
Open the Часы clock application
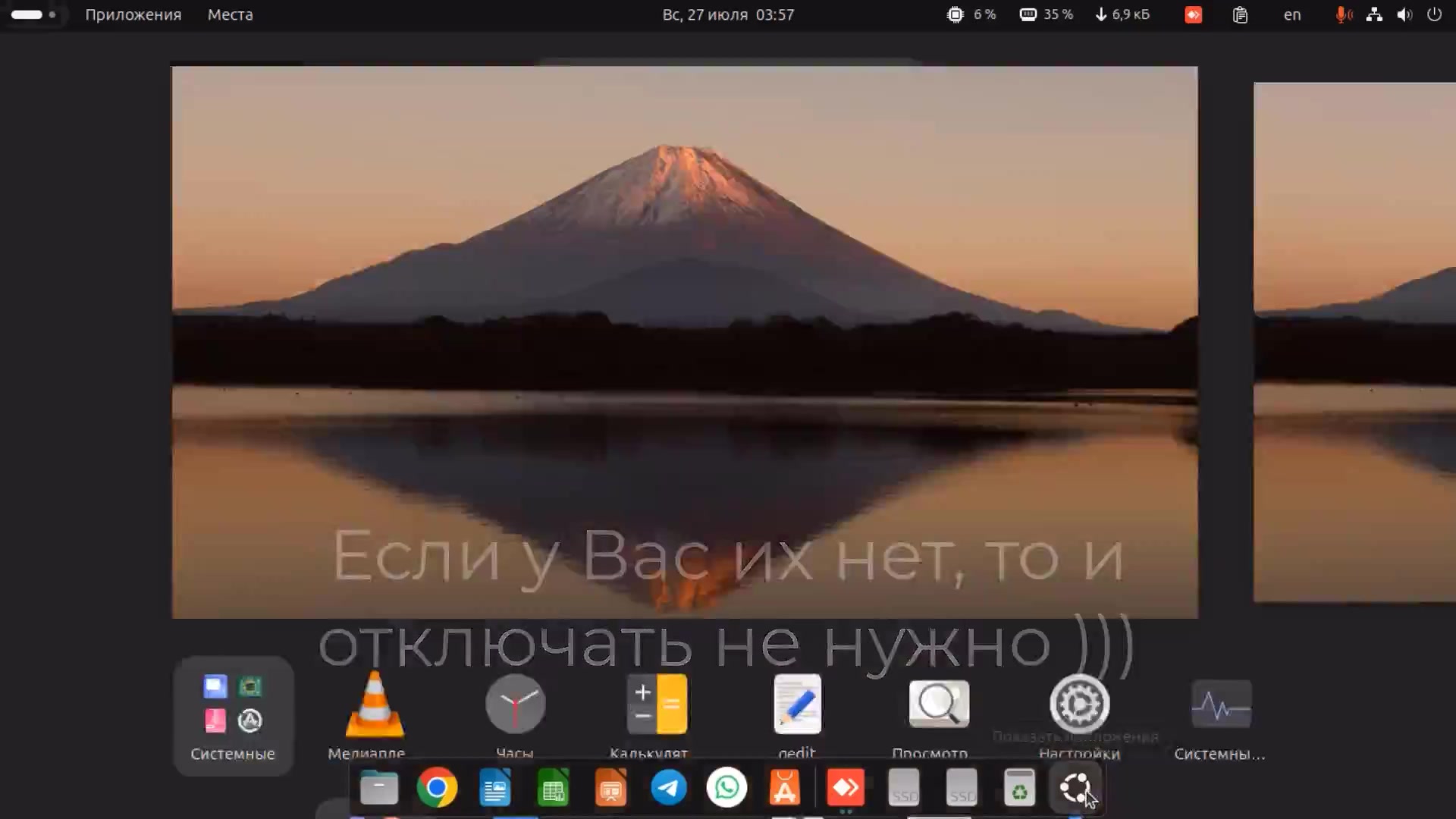[x=515, y=704]
